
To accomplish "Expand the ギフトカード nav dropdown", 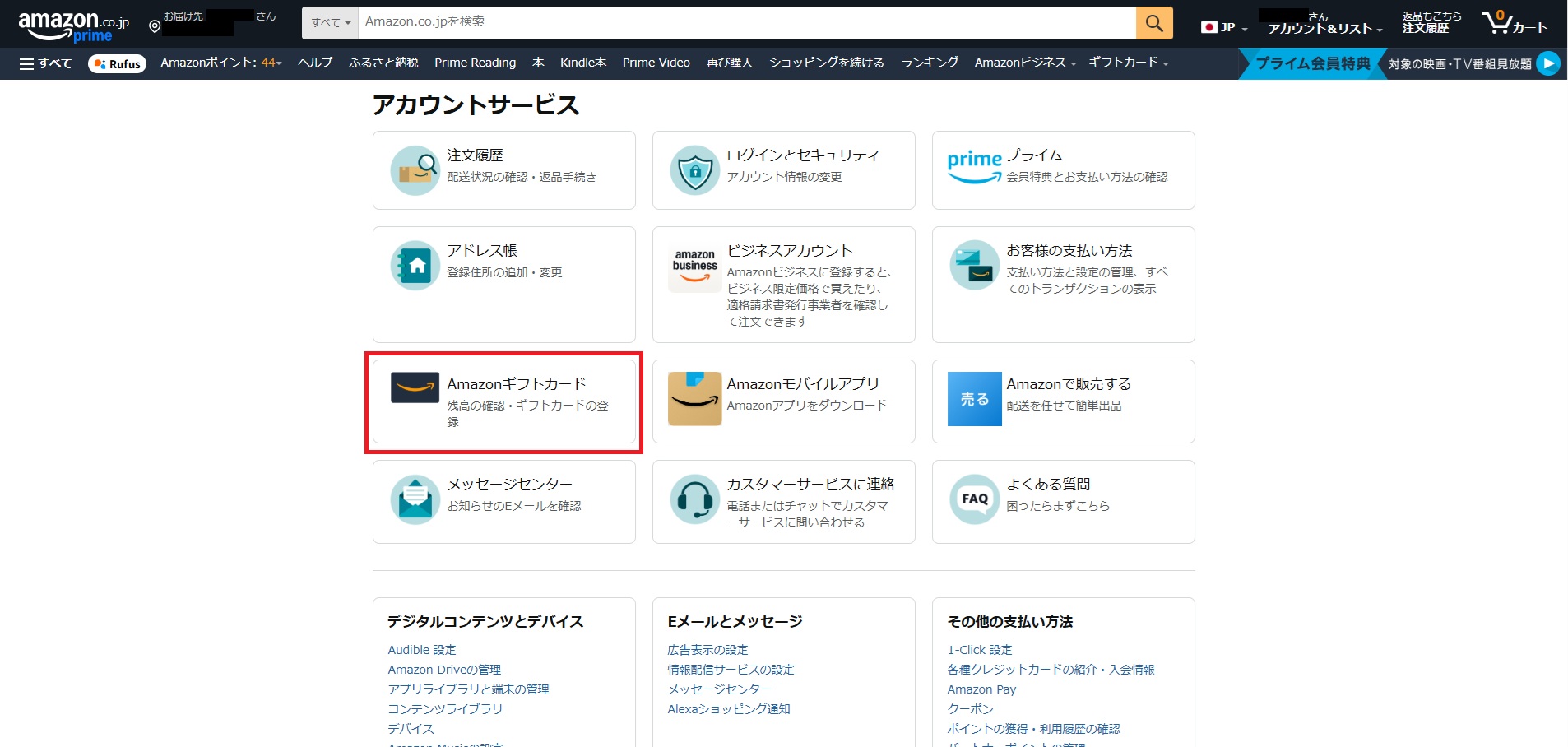I will [1128, 63].
